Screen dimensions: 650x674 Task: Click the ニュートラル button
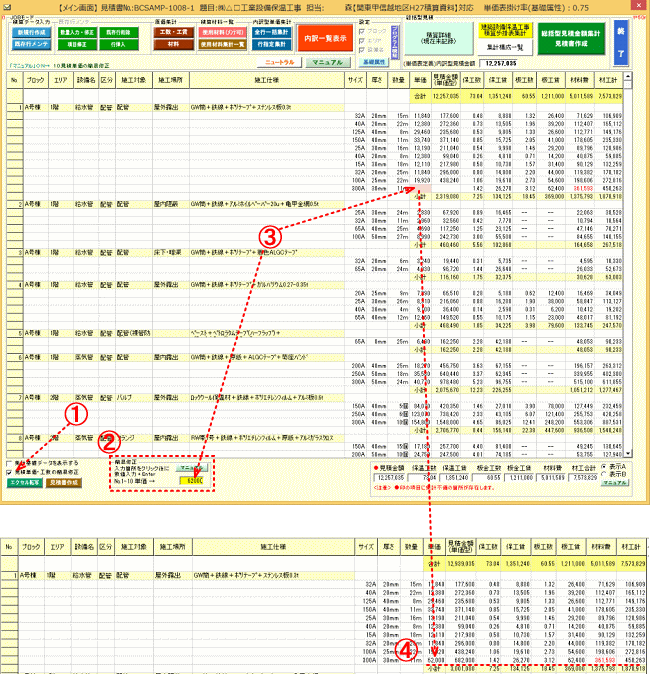point(279,63)
